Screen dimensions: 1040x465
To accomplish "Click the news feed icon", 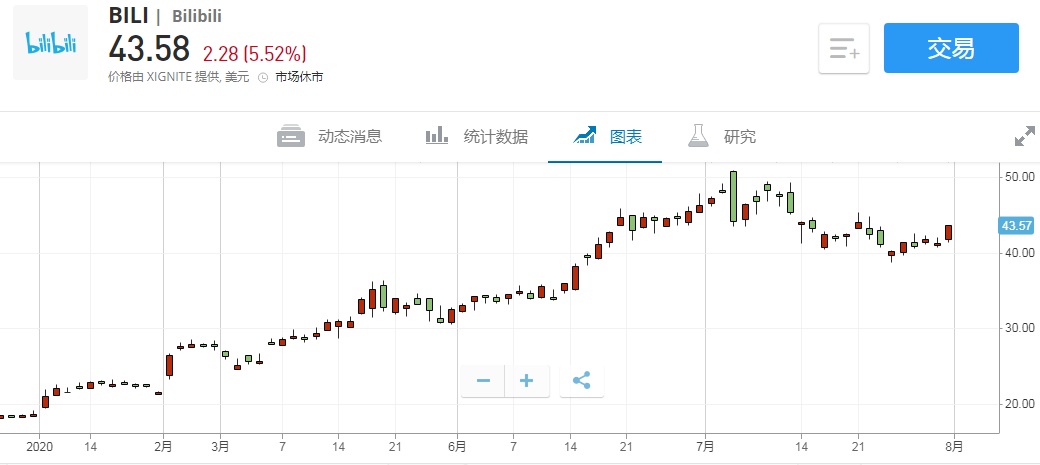I will click(291, 137).
